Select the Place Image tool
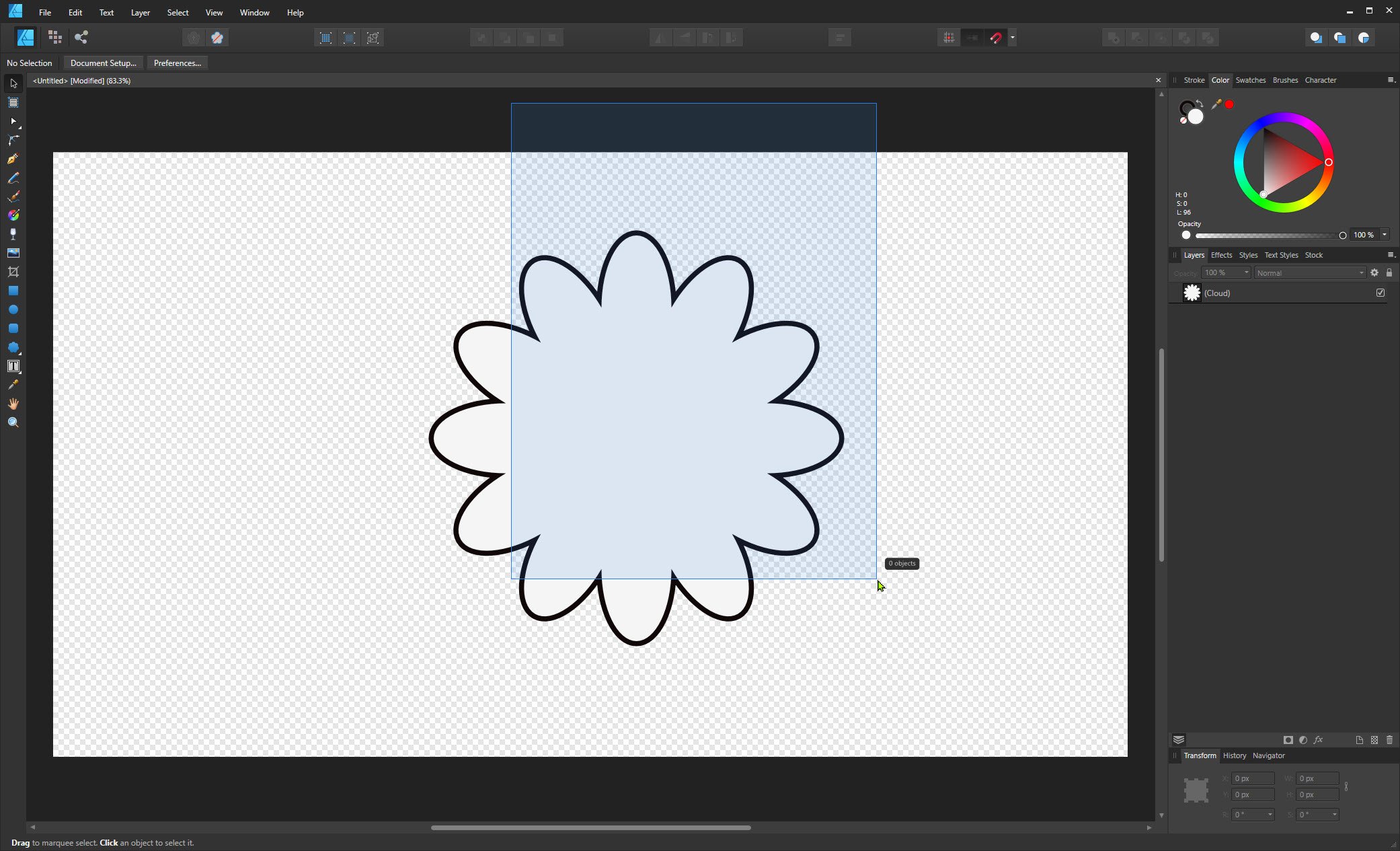 (x=13, y=253)
